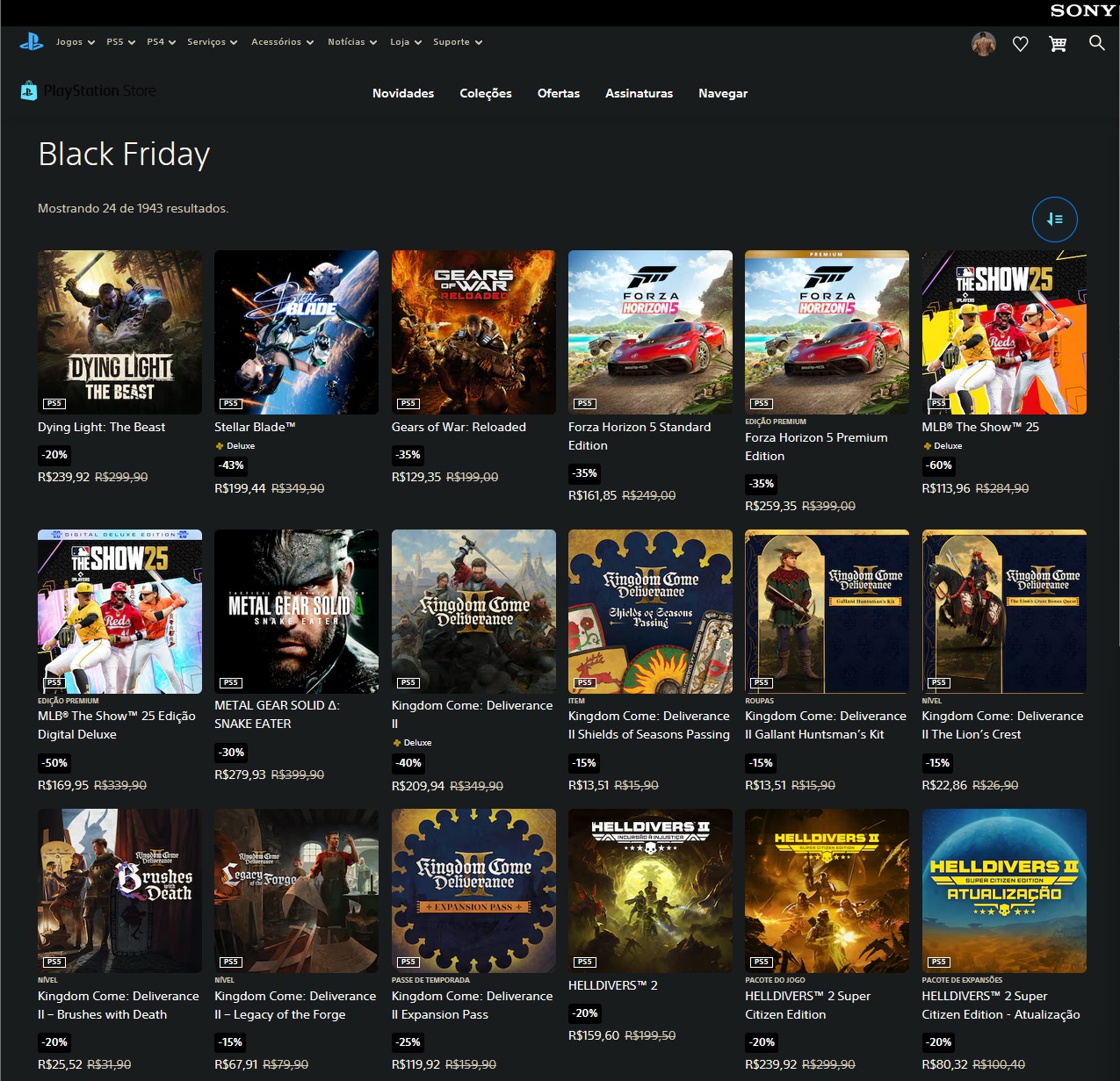Click the PlayStation logo in the navbar
Screen dimensions: 1120x1081
click(x=33, y=41)
